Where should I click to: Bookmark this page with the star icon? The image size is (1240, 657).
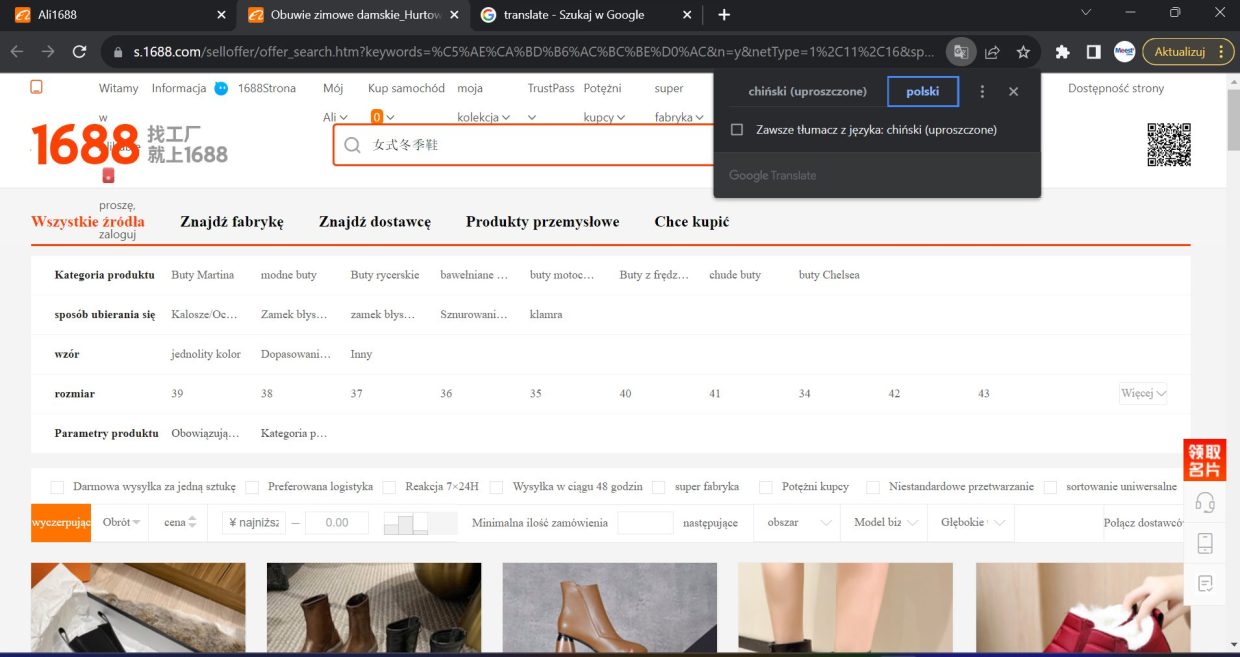click(1023, 52)
